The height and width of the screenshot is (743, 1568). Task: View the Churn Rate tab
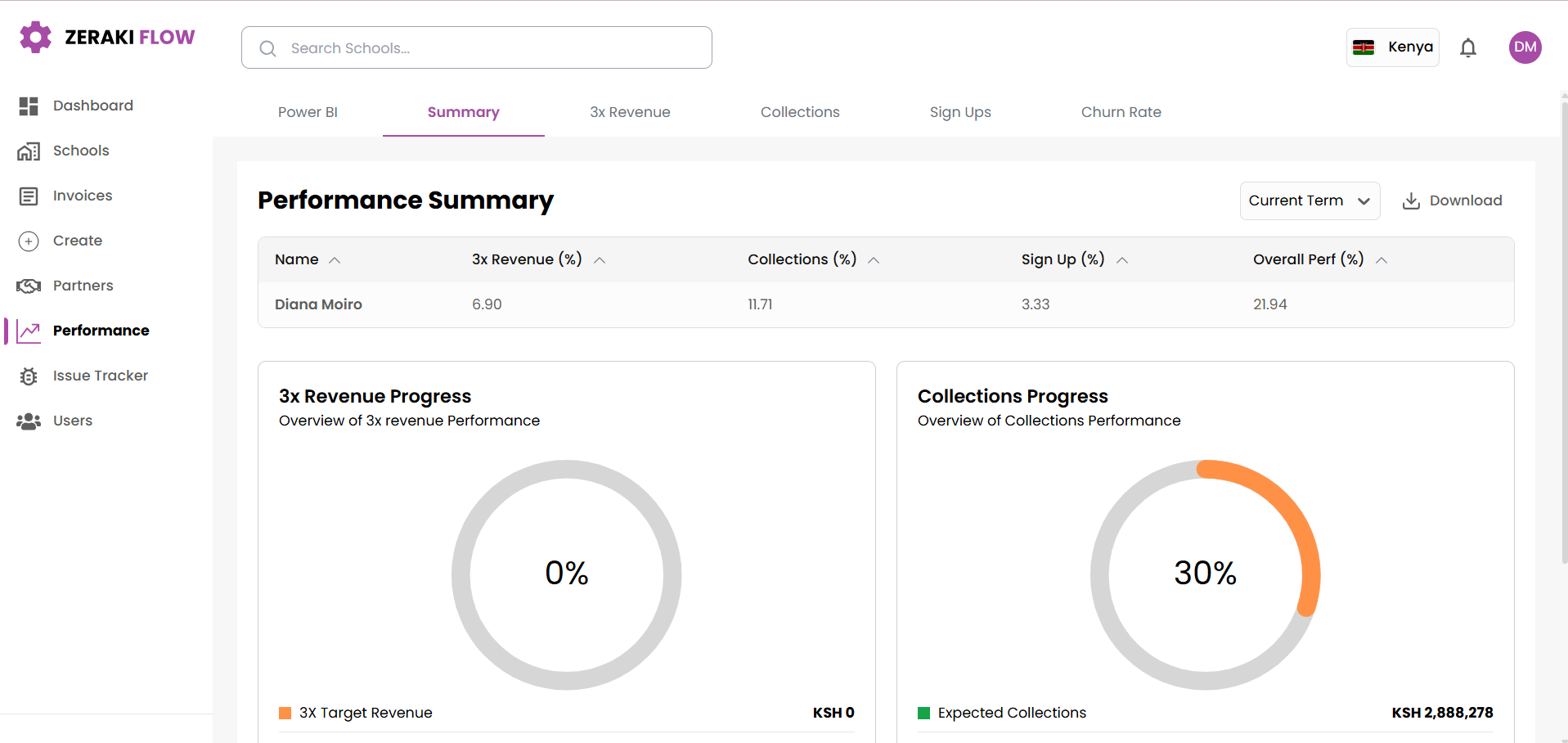[x=1121, y=112]
